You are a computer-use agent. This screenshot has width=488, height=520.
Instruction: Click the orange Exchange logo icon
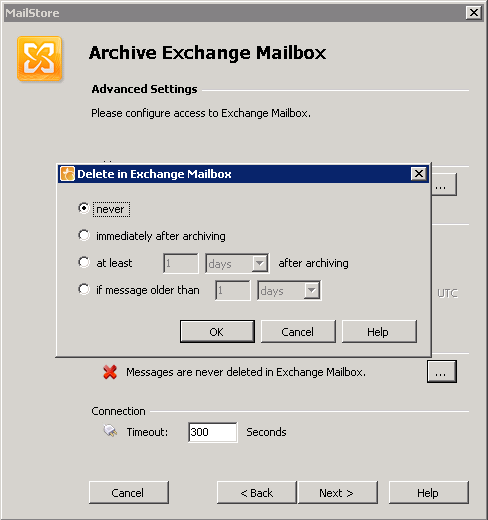[x=40, y=59]
